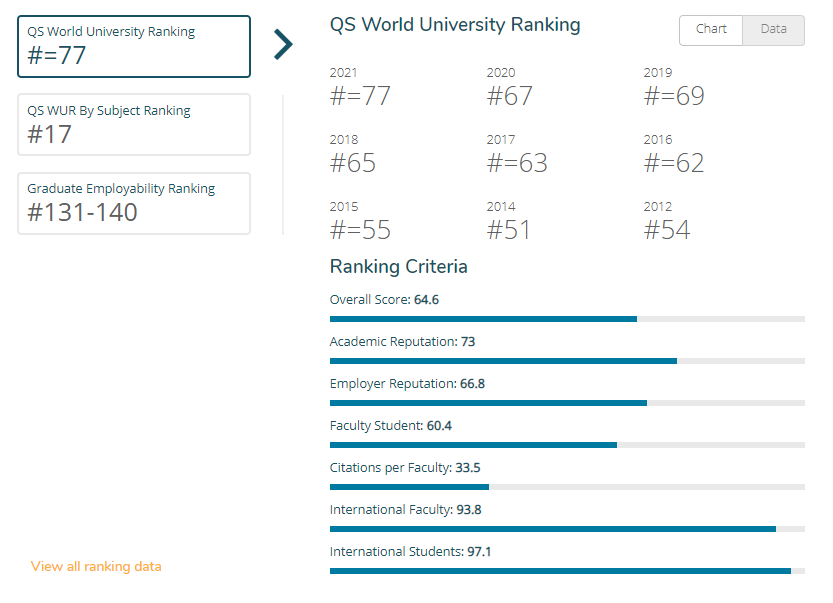Switch to Data view
Viewport: 833px width, 603px height.
click(774, 30)
